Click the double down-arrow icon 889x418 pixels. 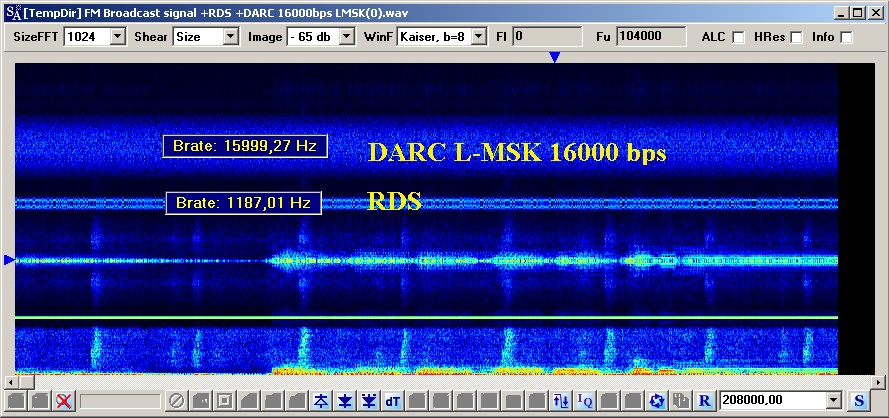click(x=369, y=401)
